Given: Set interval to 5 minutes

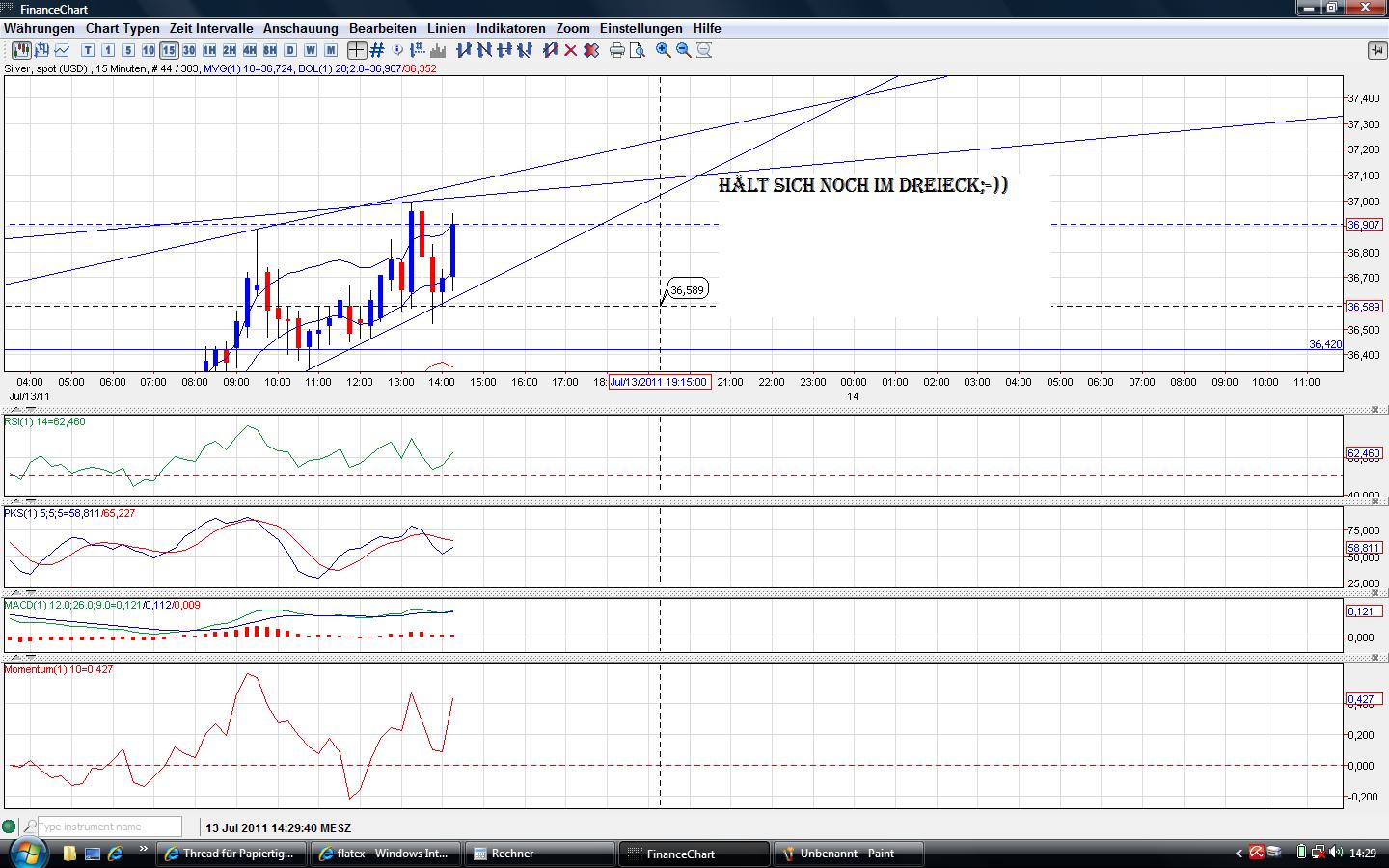Looking at the screenshot, I should 128,50.
